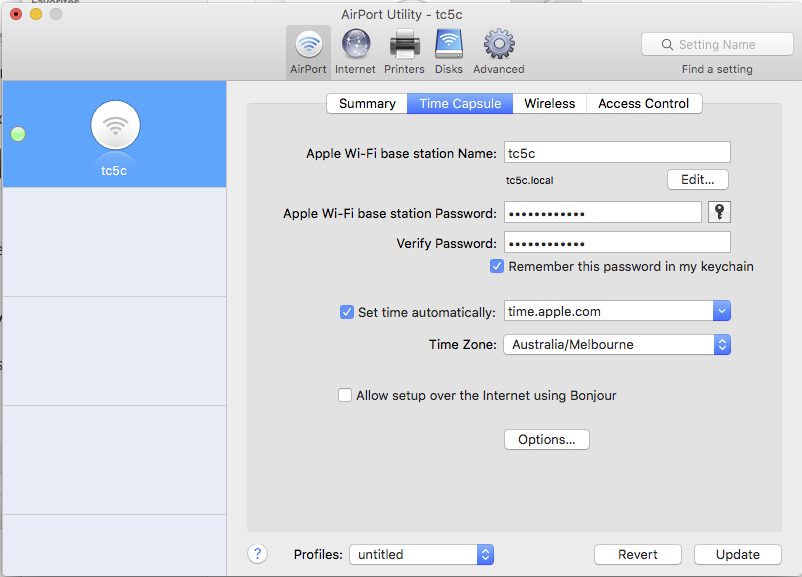
Task: Open the Internet settings globe icon
Action: (355, 52)
